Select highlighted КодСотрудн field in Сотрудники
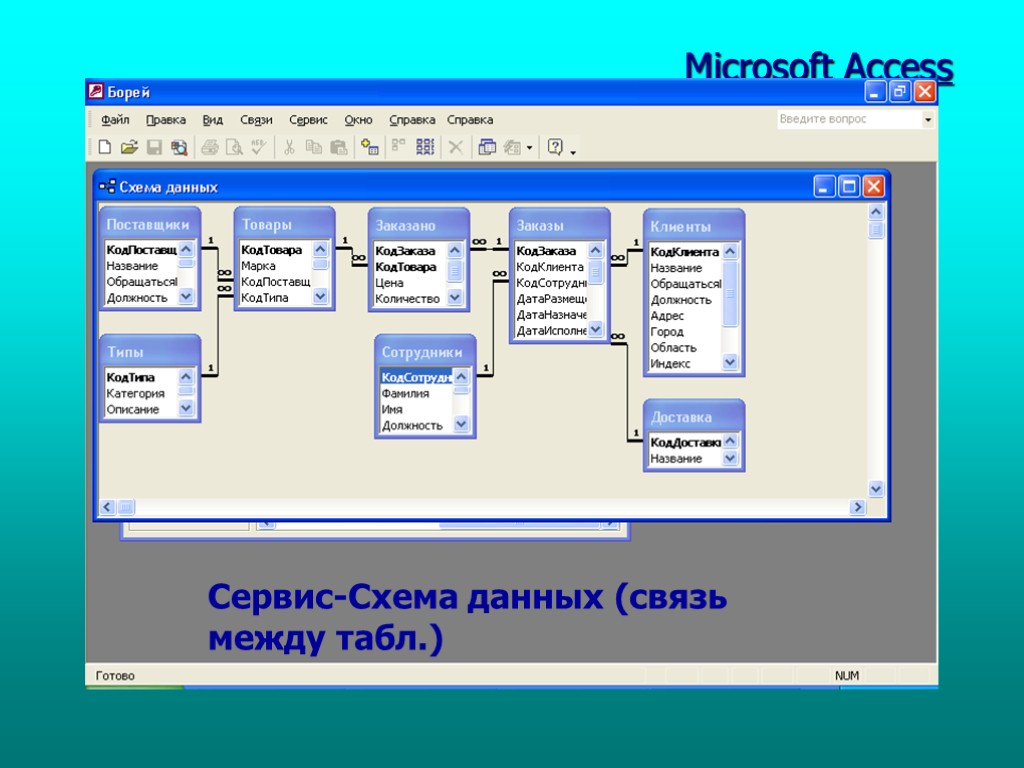Viewport: 1024px width, 768px height. 416,377
